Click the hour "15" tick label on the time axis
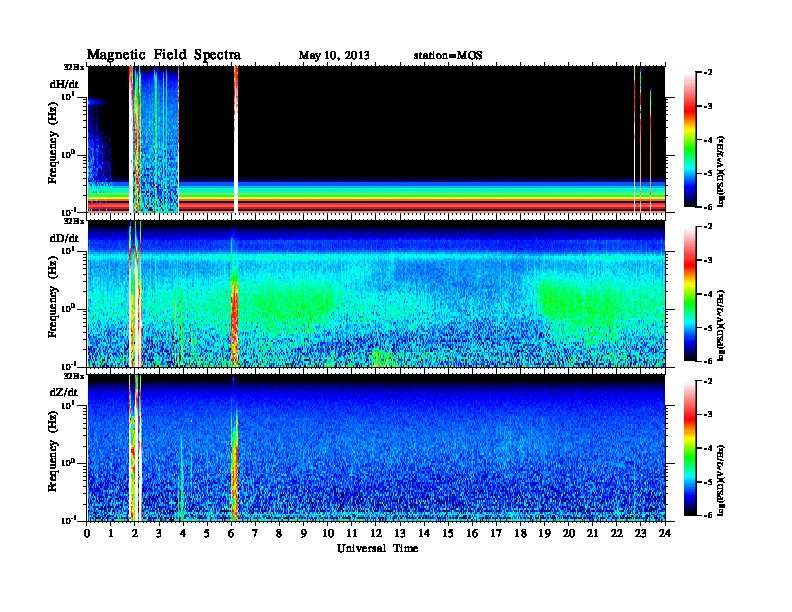The image size is (792, 612). click(x=448, y=533)
